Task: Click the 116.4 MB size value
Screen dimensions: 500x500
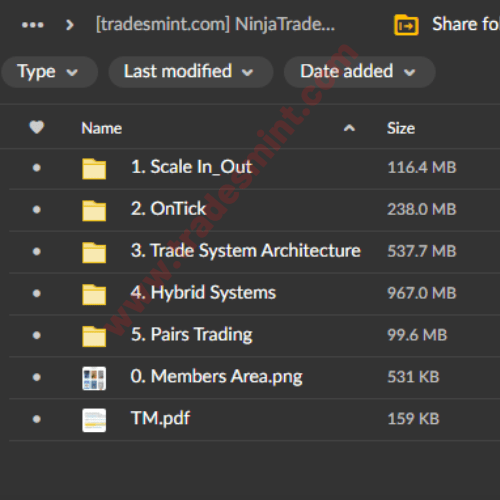Action: (x=422, y=167)
